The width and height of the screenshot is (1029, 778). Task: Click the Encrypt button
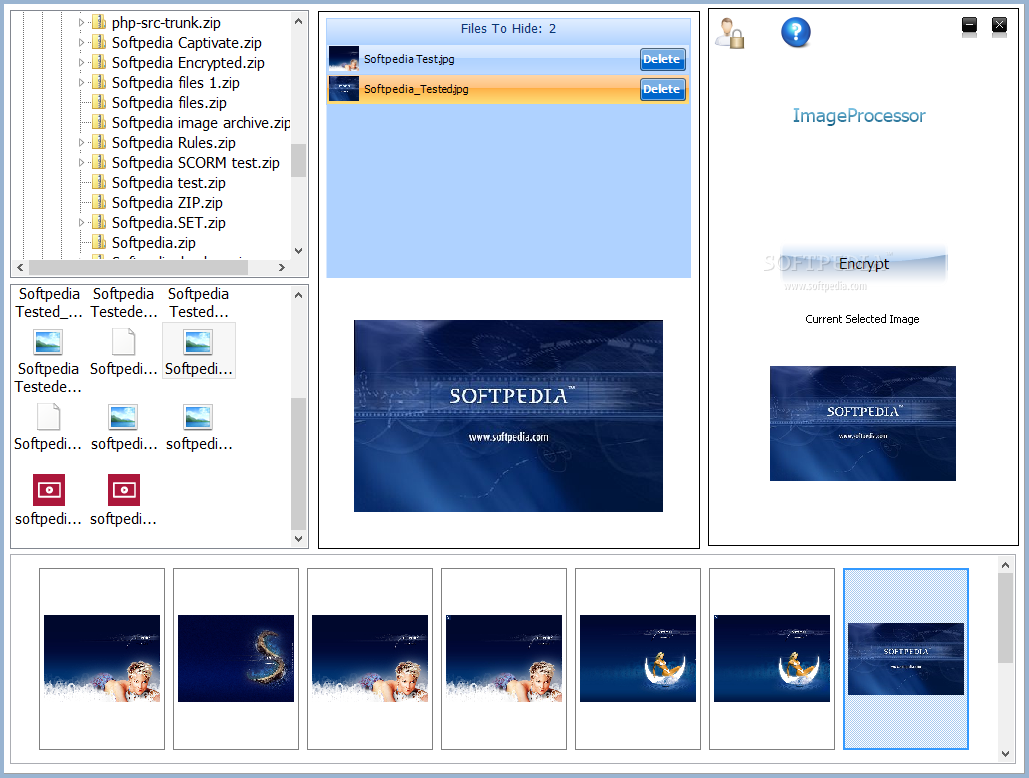[864, 264]
